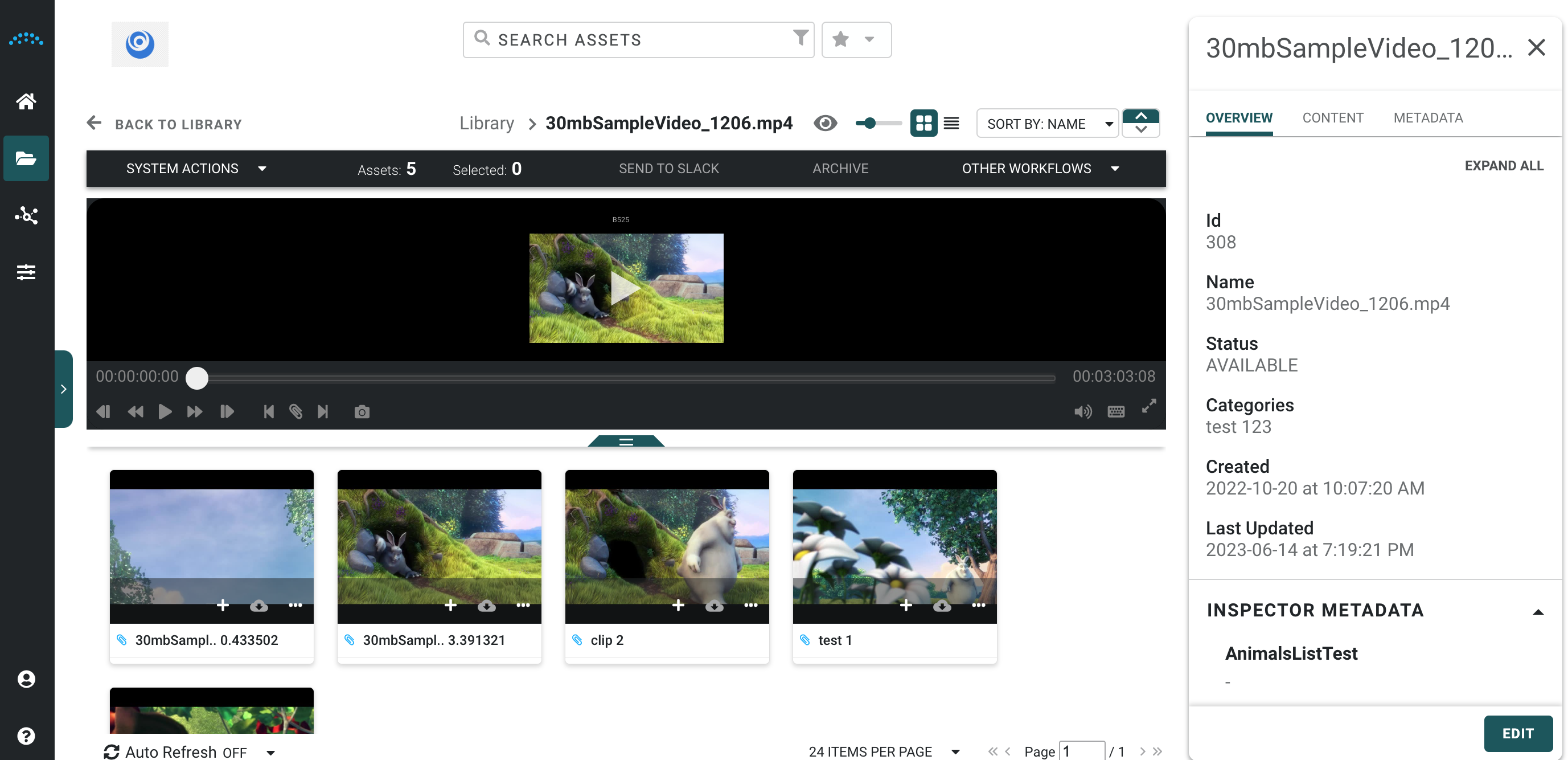Screen dimensions: 1568x760
Task: Click the snapshot camera icon
Action: click(x=362, y=412)
